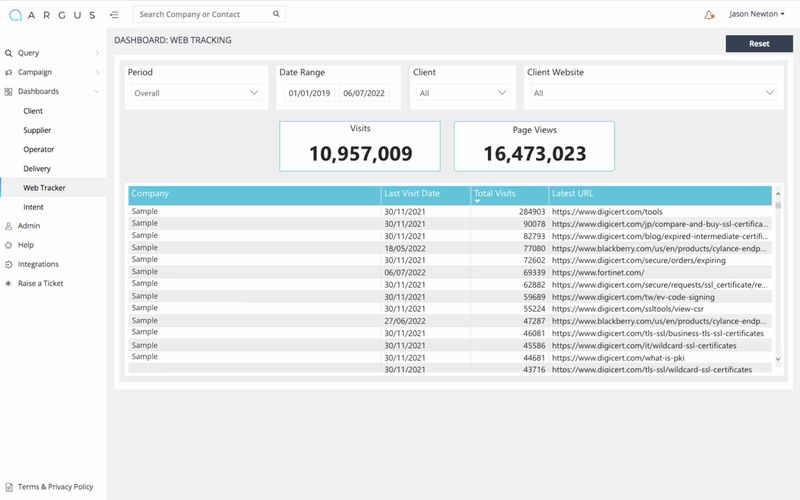Click the Campaign megaphone icon

pos(8,72)
